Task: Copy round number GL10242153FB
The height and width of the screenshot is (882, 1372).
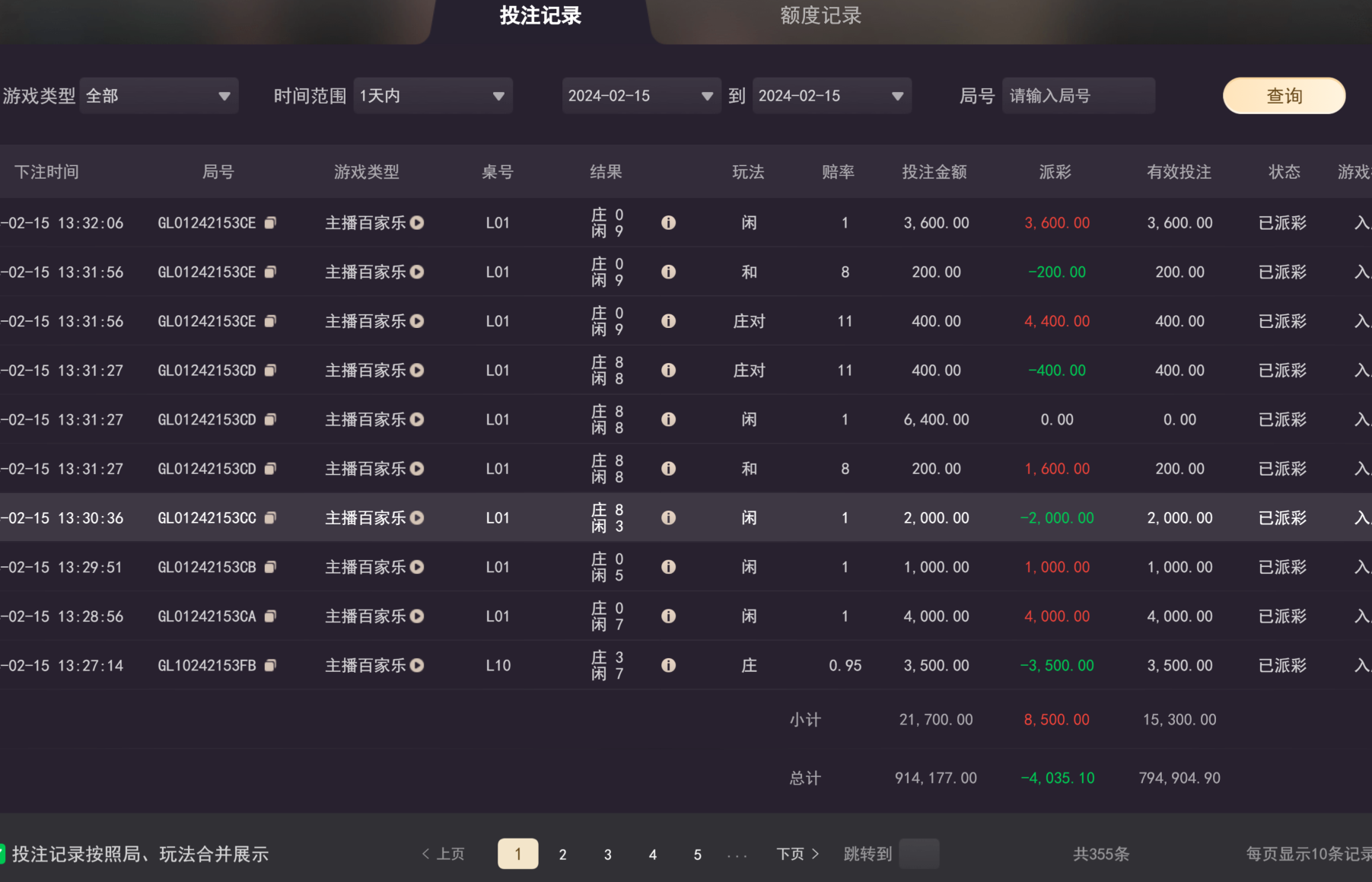Action: pyautogui.click(x=270, y=666)
